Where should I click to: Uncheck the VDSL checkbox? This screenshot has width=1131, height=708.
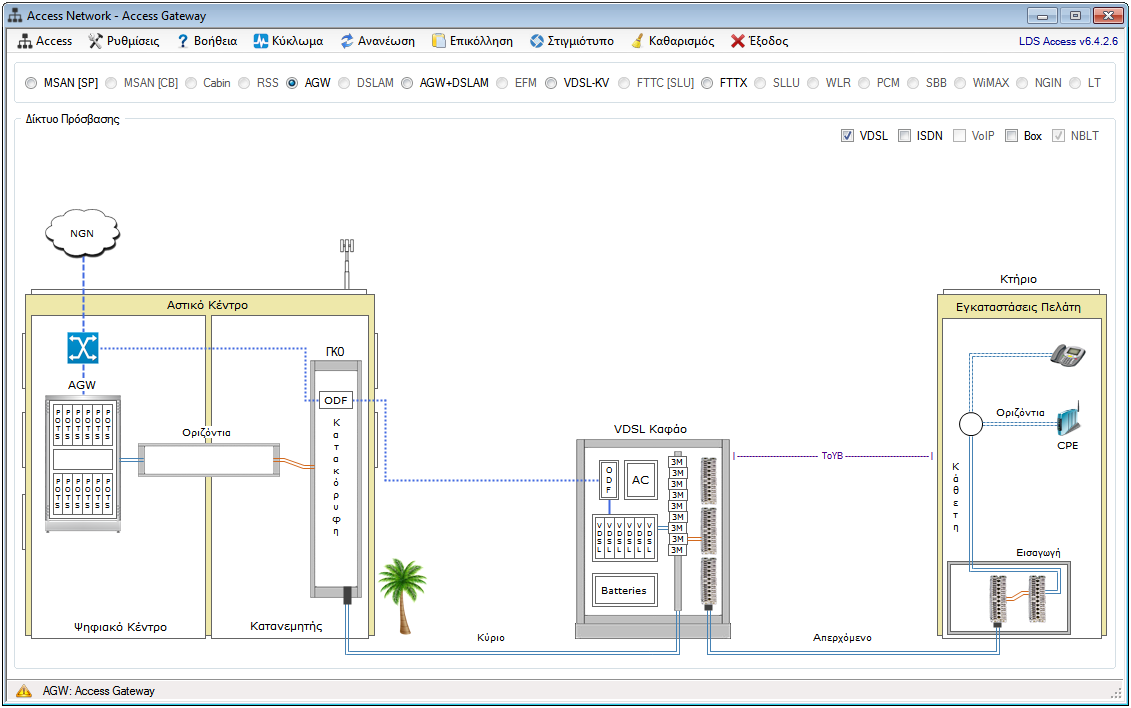tap(847, 136)
